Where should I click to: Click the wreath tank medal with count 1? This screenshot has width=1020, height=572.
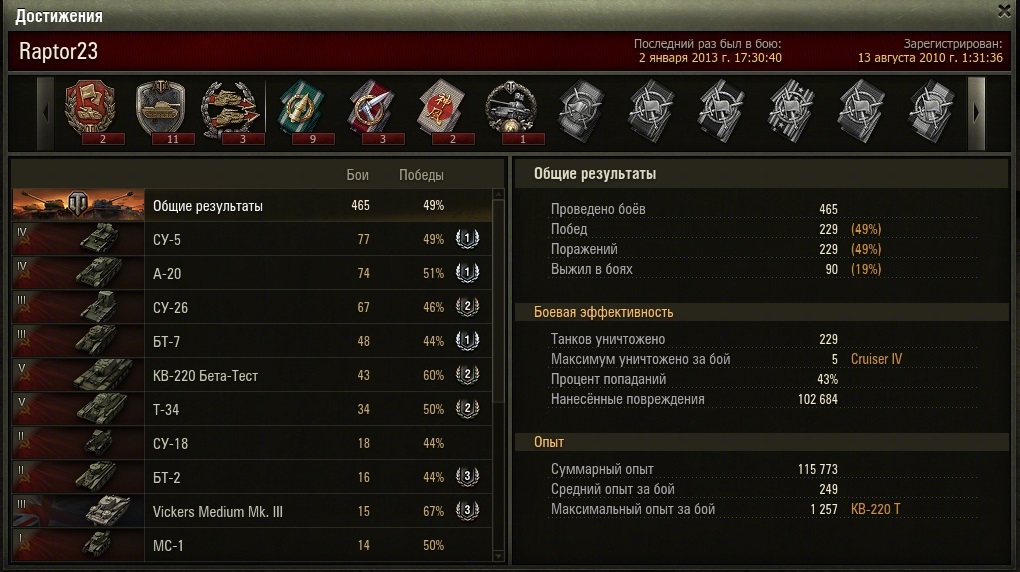512,111
